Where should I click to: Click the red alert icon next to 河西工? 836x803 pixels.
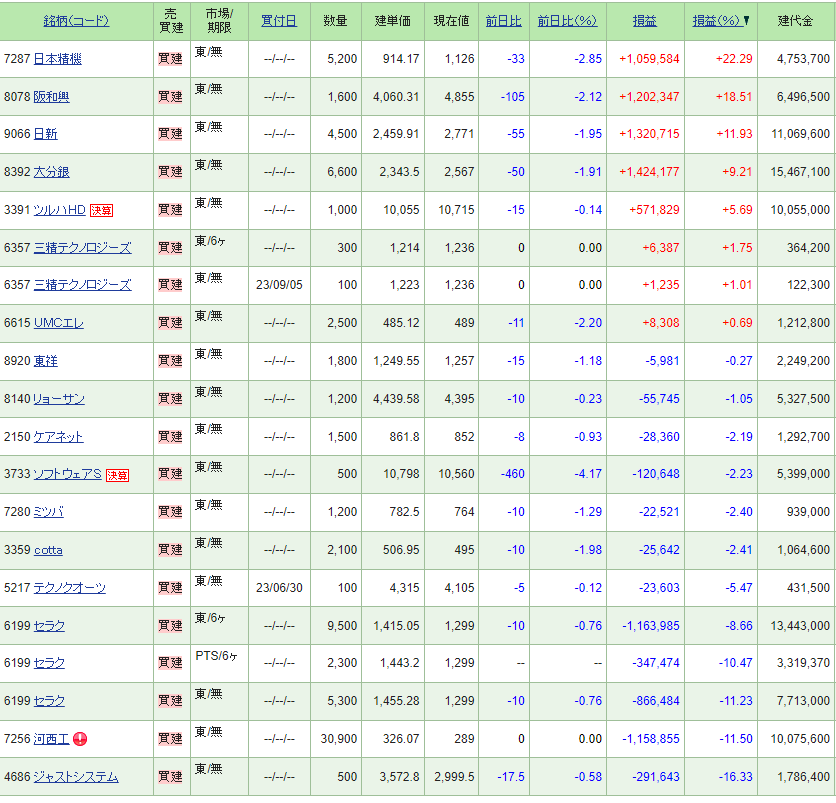pyautogui.click(x=80, y=739)
